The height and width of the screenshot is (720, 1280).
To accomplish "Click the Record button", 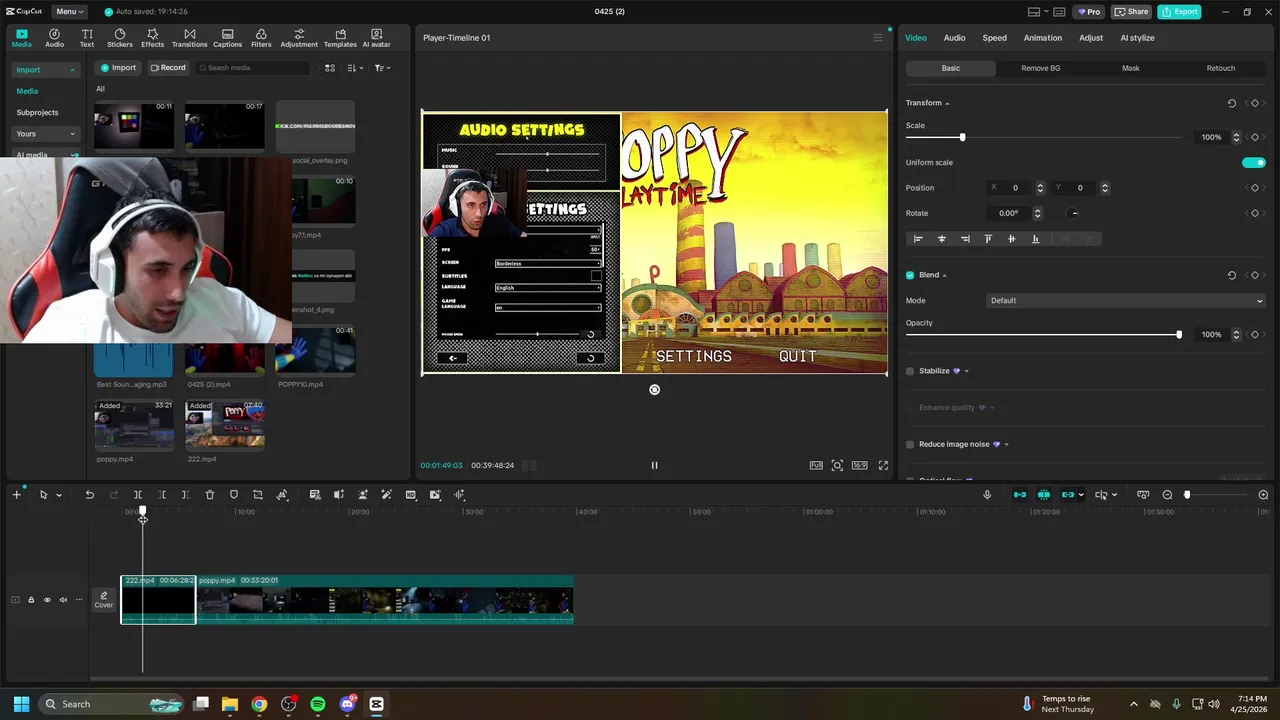I will click(x=167, y=68).
